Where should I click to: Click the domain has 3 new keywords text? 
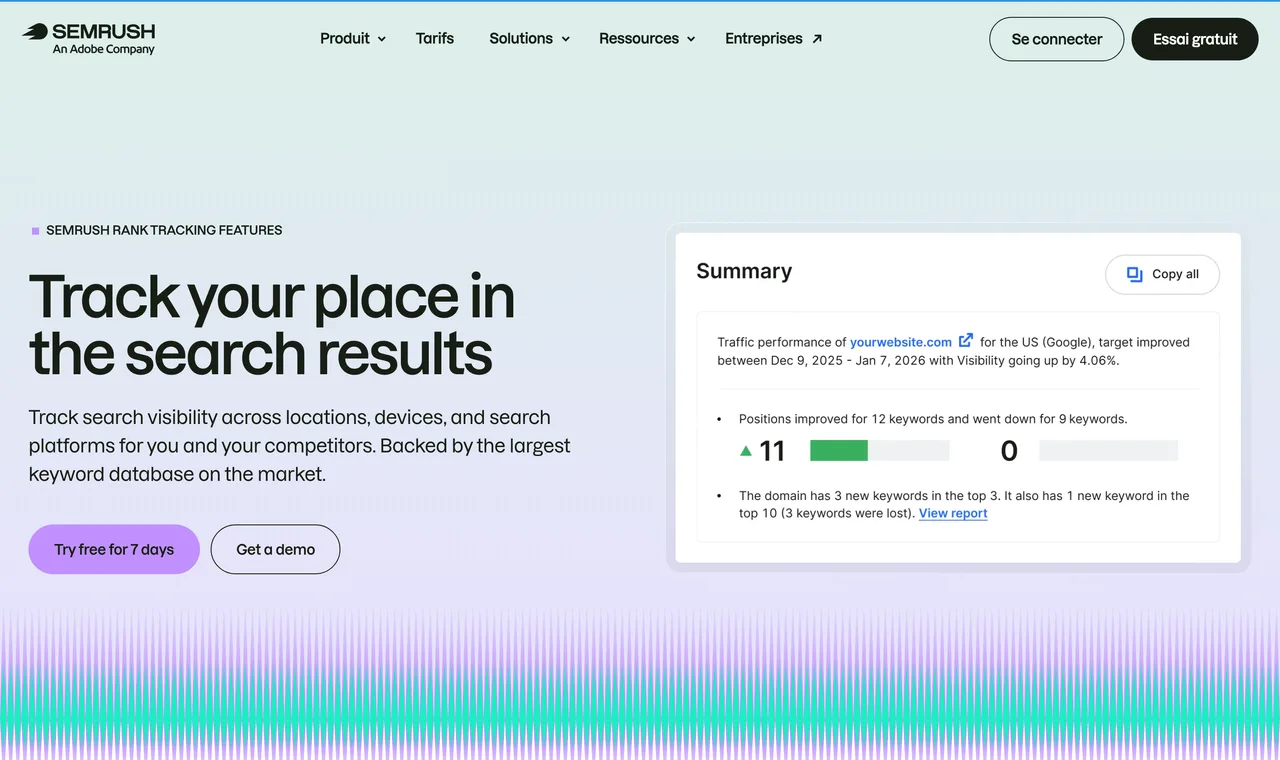pos(964,504)
